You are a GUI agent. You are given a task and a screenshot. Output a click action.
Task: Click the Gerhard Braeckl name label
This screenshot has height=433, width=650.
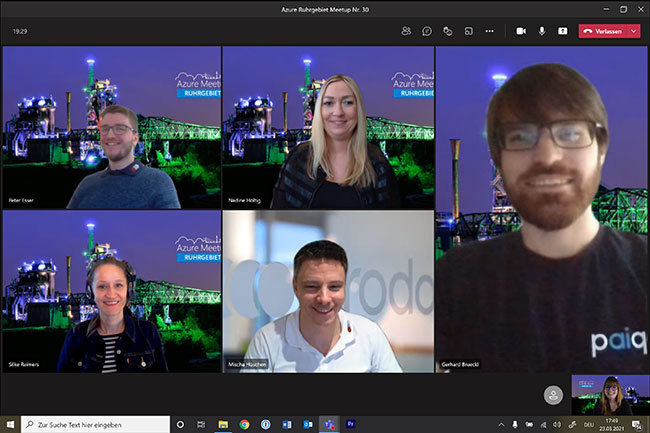point(460,364)
